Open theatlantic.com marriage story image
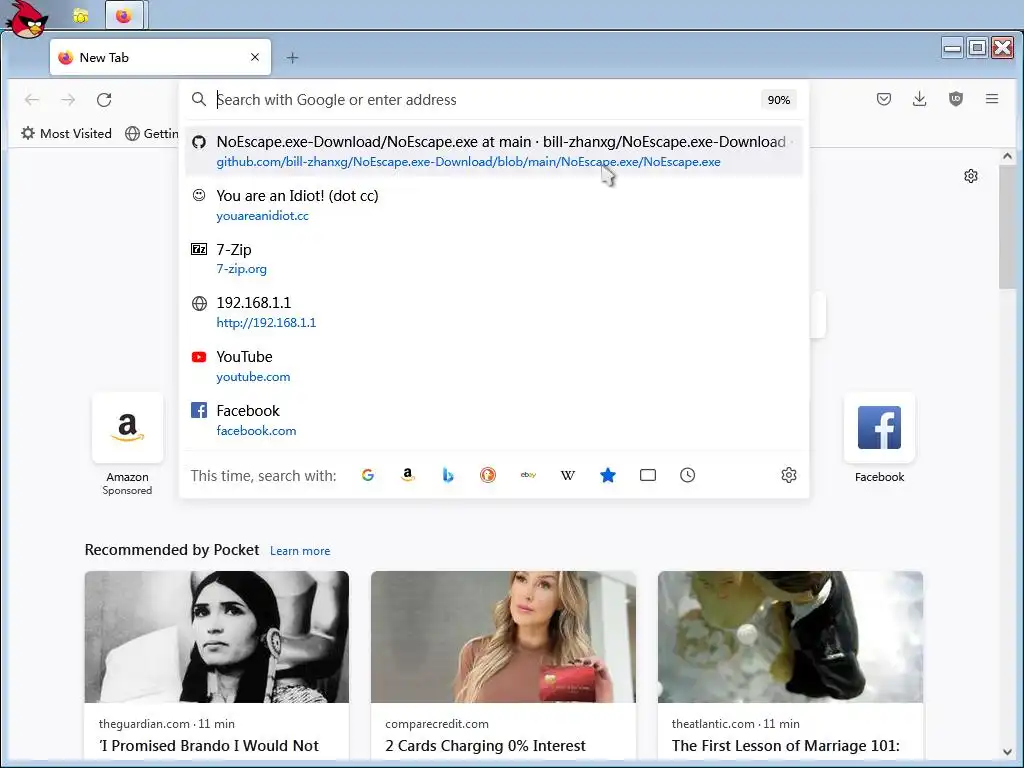 pyautogui.click(x=790, y=637)
